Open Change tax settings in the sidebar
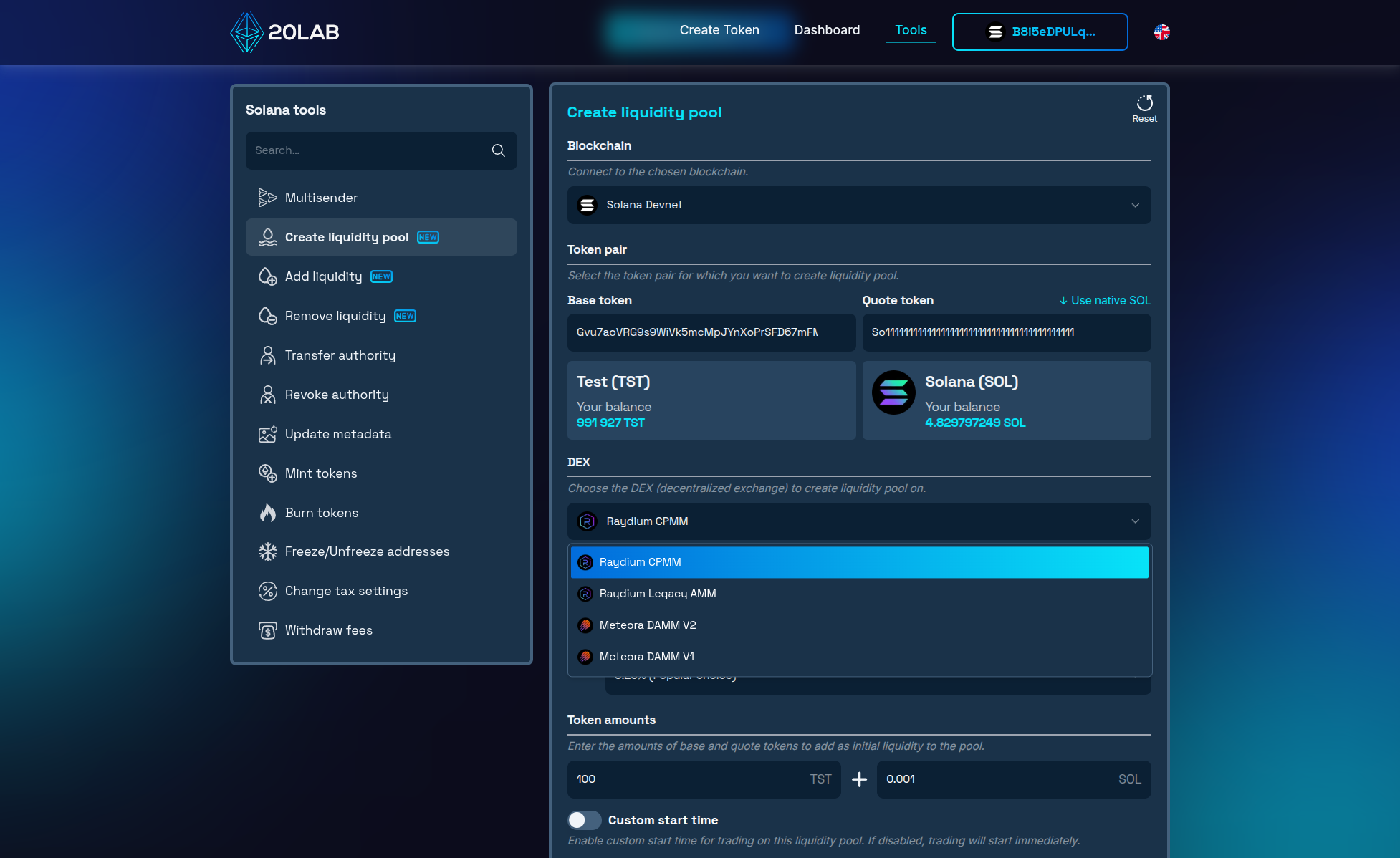The height and width of the screenshot is (858, 1400). [381, 591]
